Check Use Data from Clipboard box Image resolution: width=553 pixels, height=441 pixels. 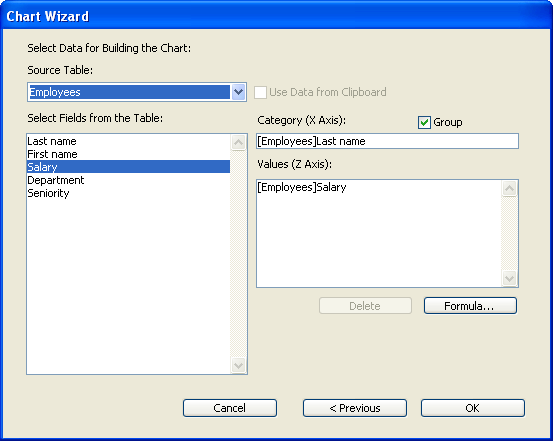tap(260, 92)
